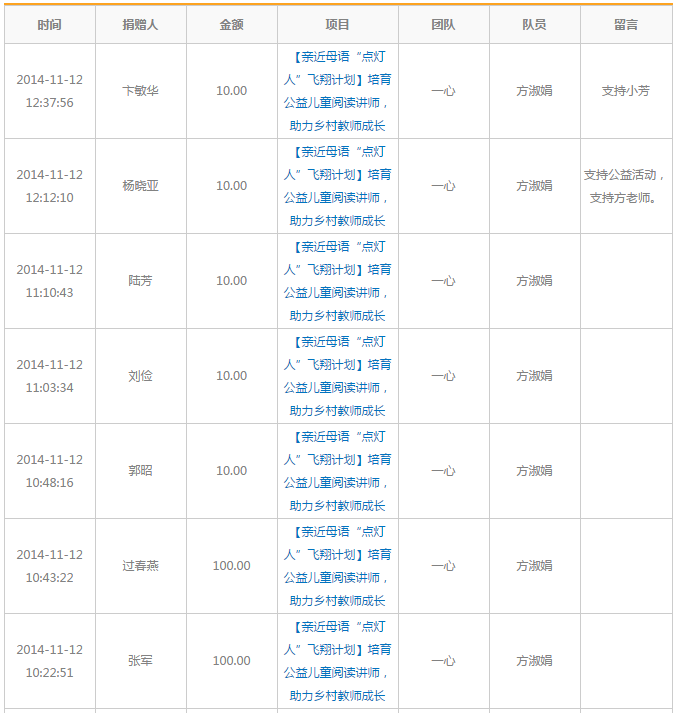Open project link in 郭昭 donation row
The image size is (675, 713).
coord(337,471)
